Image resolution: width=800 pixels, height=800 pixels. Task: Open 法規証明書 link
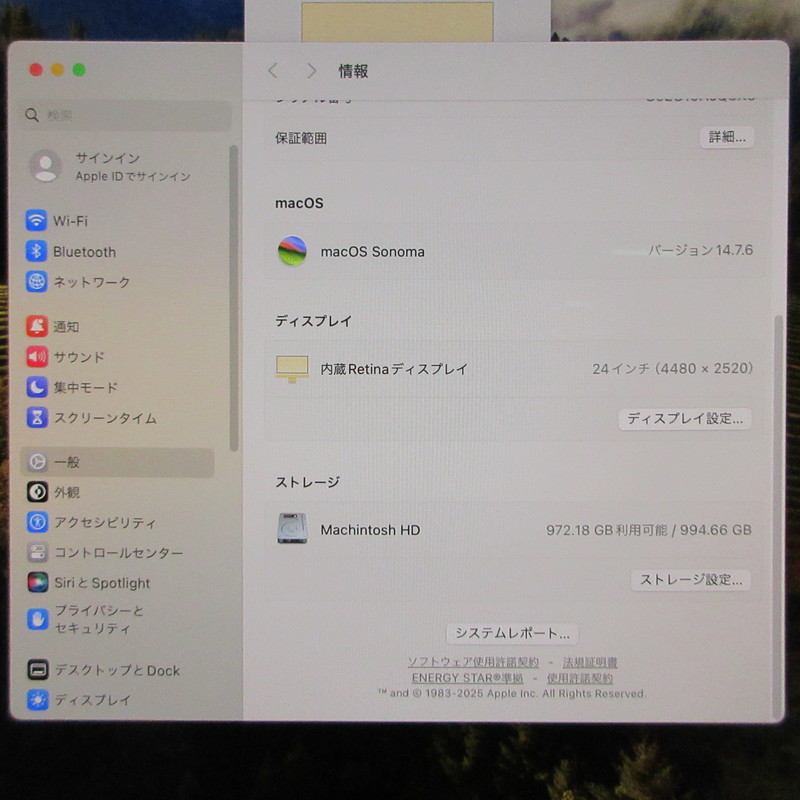coord(590,662)
